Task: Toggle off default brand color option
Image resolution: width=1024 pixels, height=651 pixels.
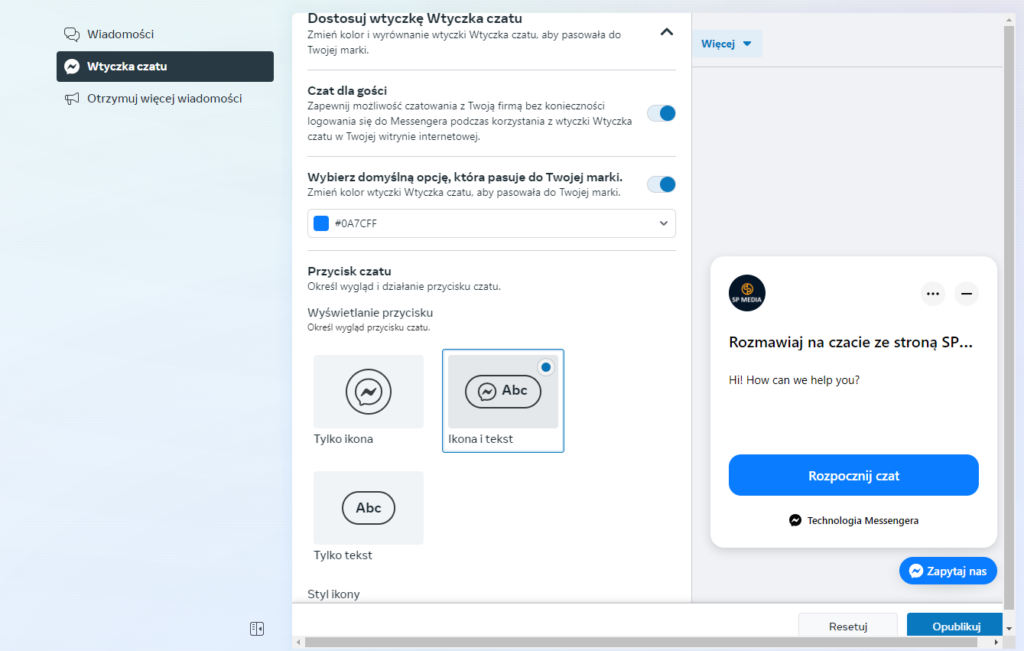Action: 661,184
